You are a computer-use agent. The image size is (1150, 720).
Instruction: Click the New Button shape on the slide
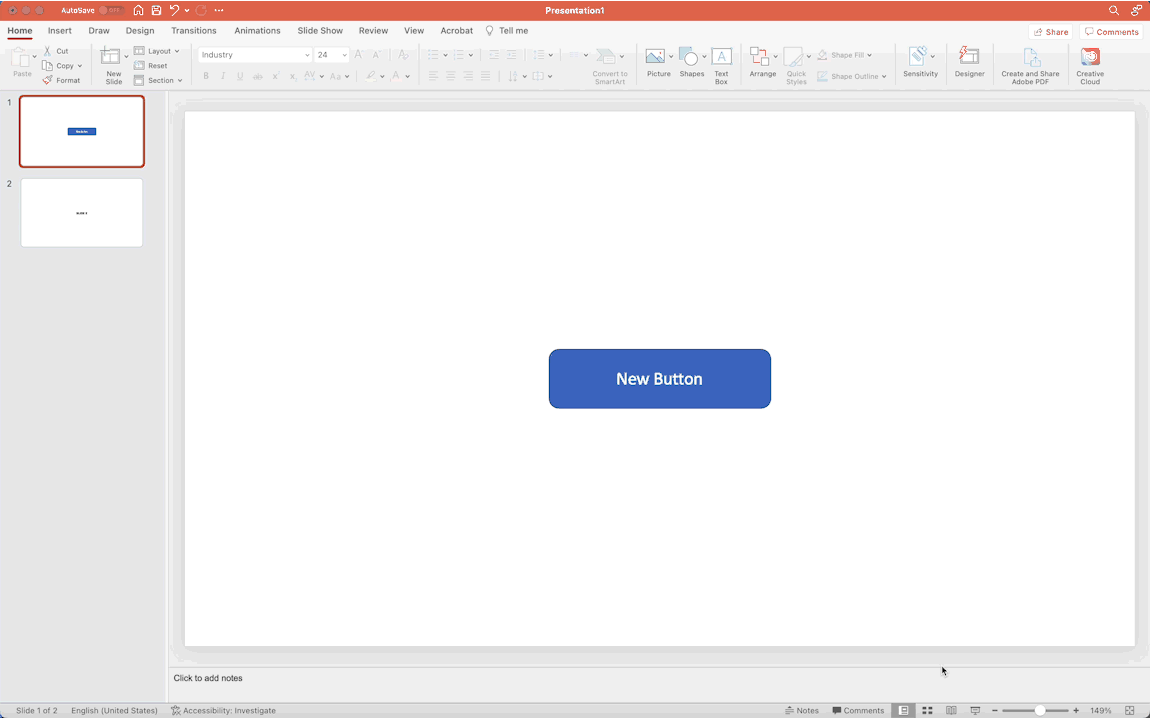[x=659, y=379]
